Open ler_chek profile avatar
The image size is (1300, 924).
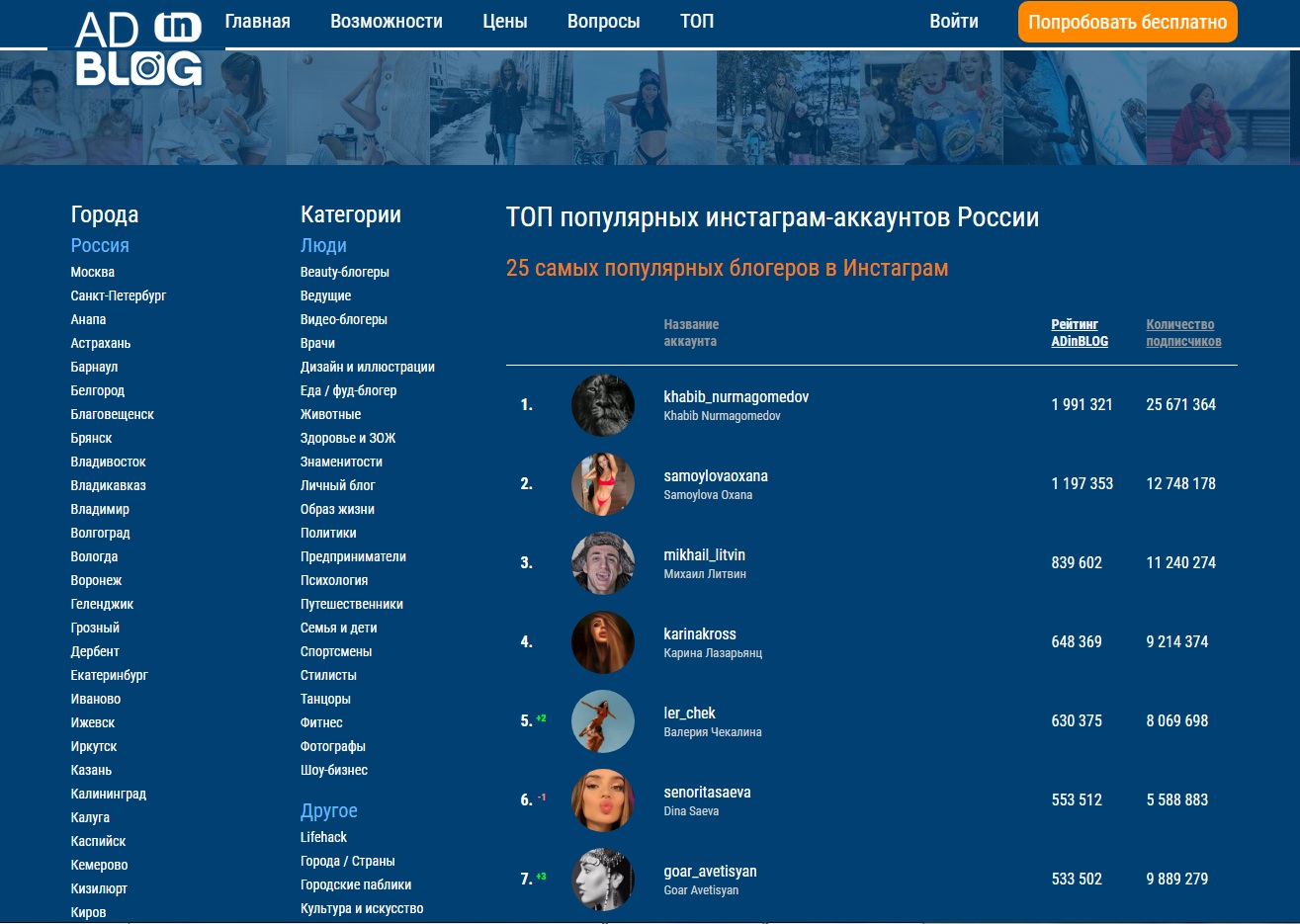[603, 721]
